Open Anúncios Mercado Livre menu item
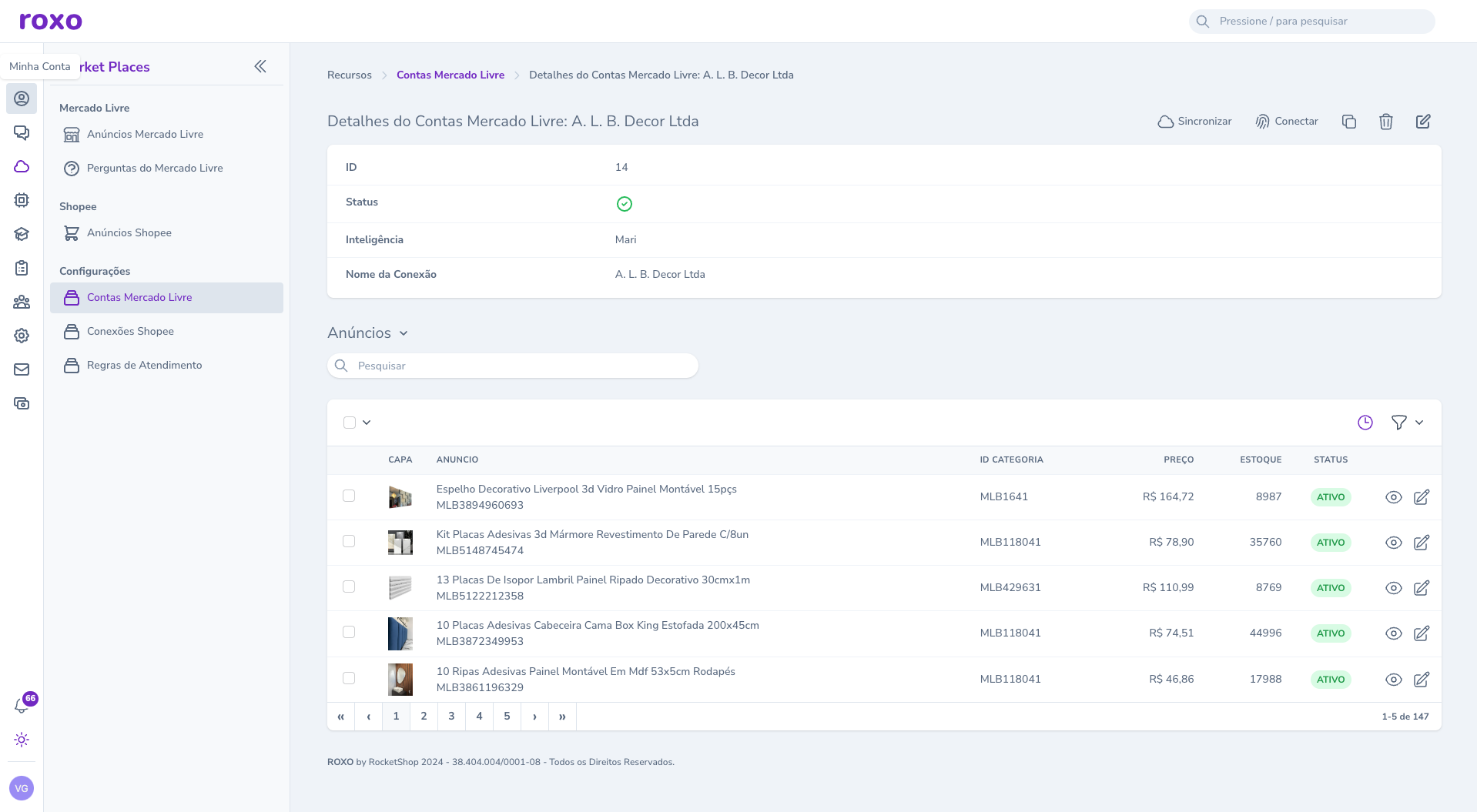Screen dimensions: 1477x812 pos(166,135)
